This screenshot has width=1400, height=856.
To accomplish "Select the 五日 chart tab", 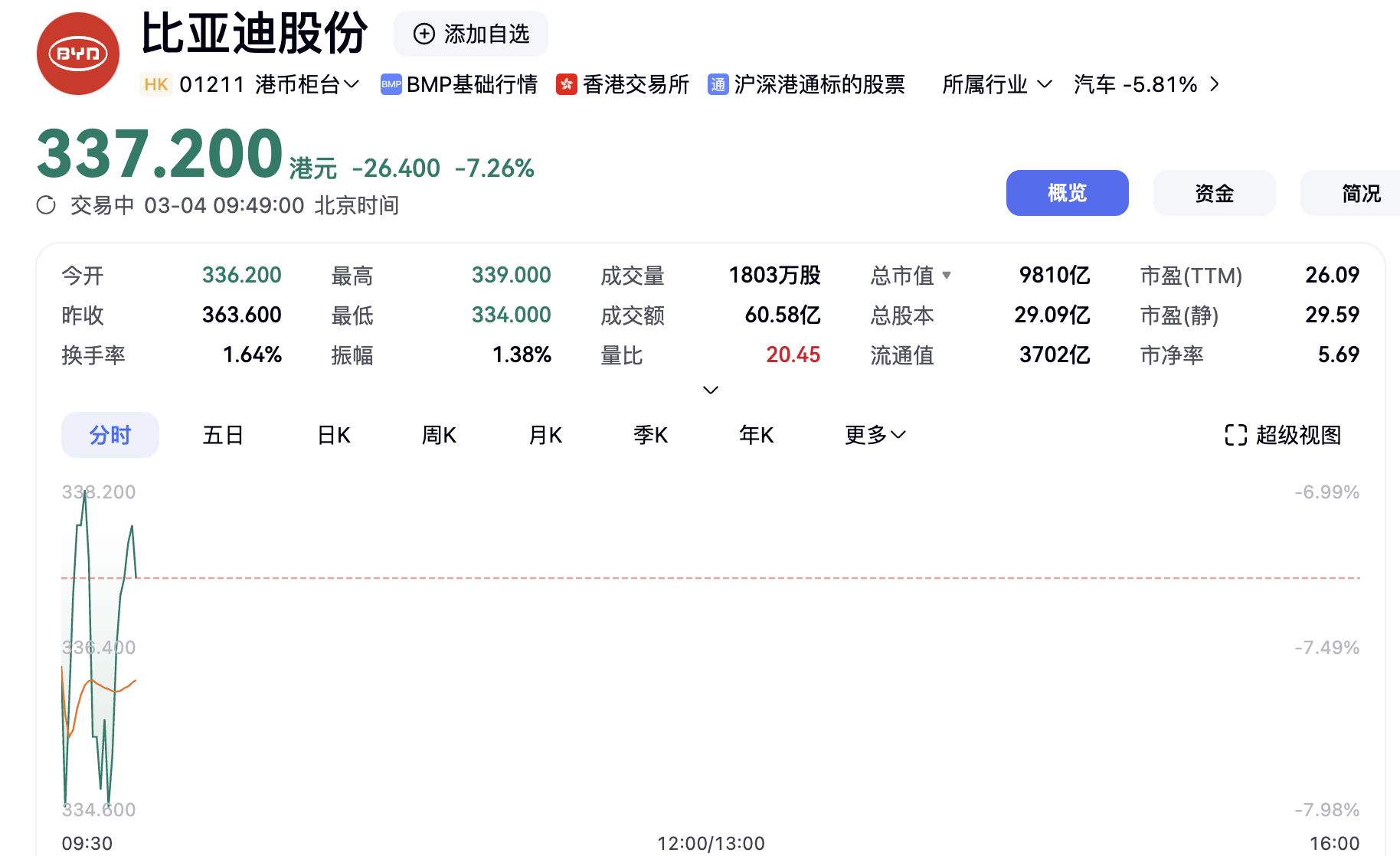I will coord(223,435).
